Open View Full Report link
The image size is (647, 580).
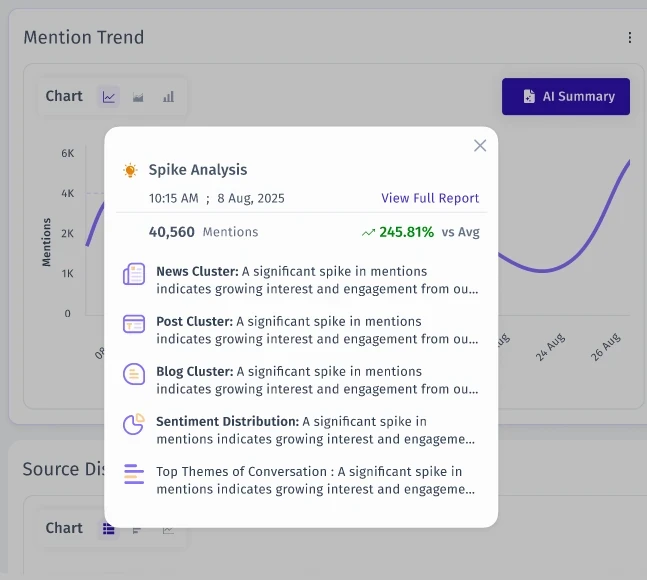point(430,198)
